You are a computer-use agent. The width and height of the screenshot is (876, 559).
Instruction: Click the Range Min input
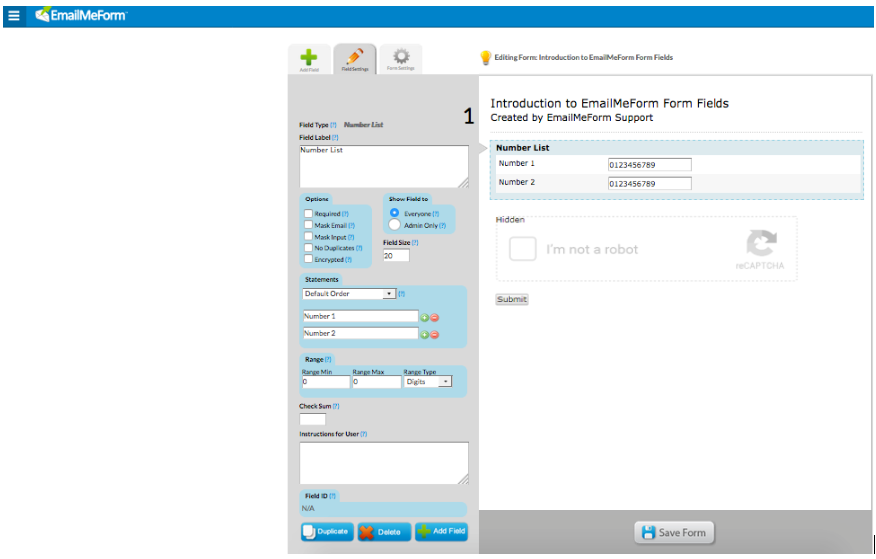point(326,382)
